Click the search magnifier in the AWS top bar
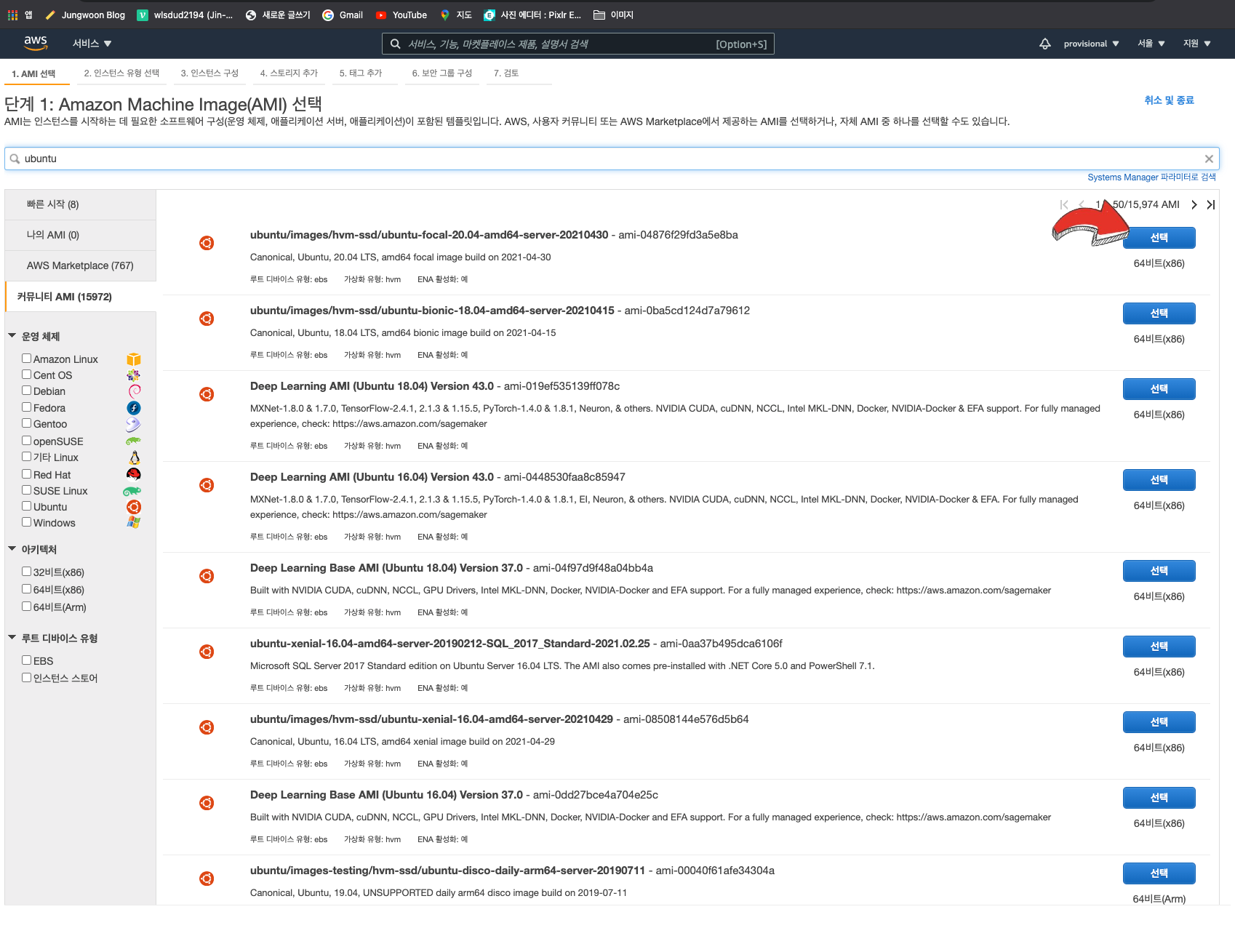 tap(395, 44)
